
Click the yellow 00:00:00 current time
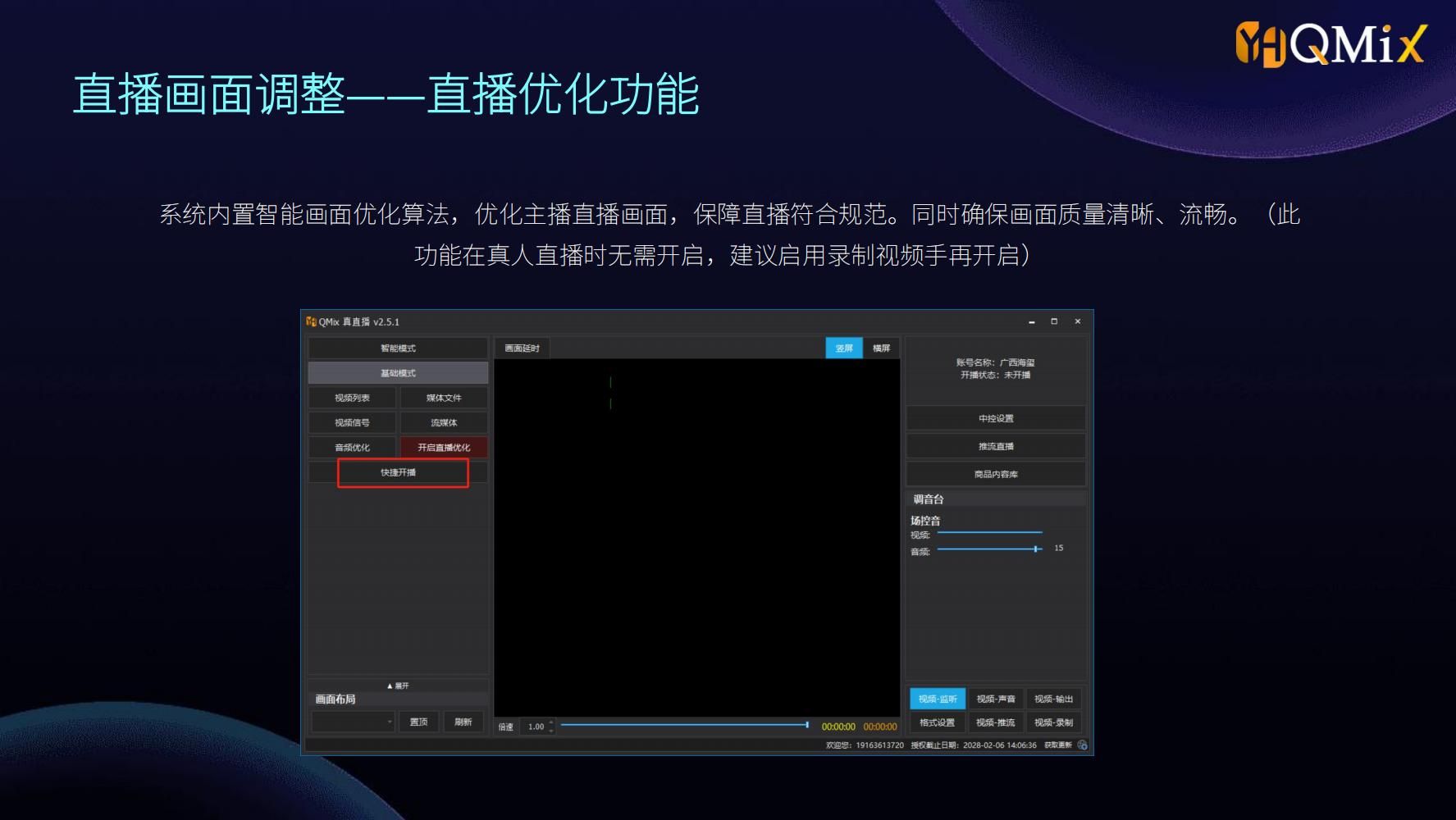click(838, 727)
